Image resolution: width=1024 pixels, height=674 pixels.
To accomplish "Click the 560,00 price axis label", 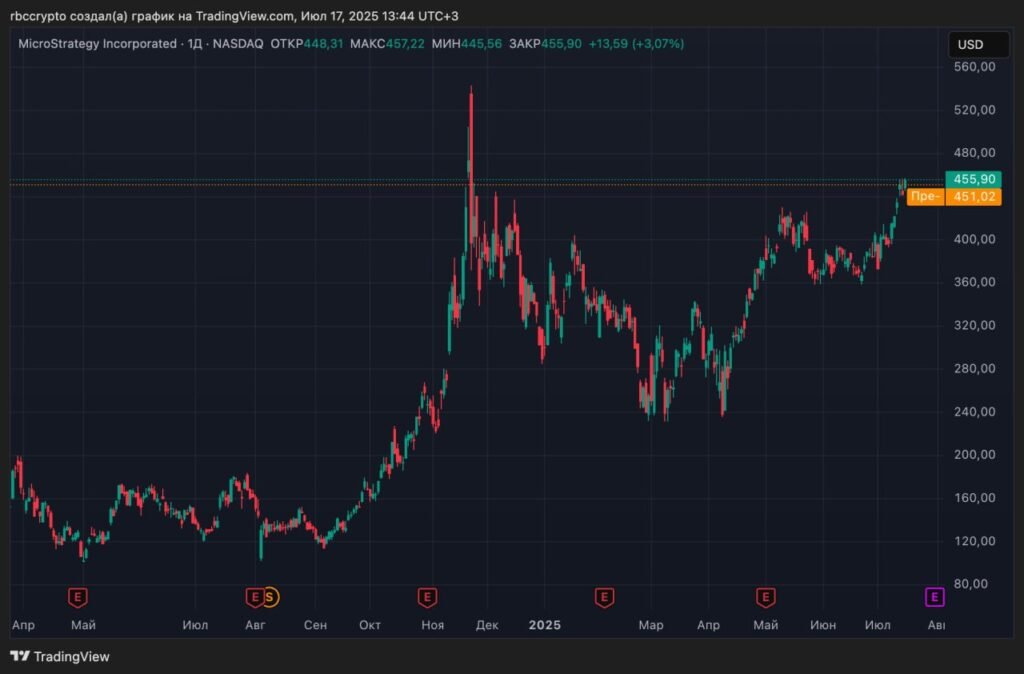I will point(974,67).
